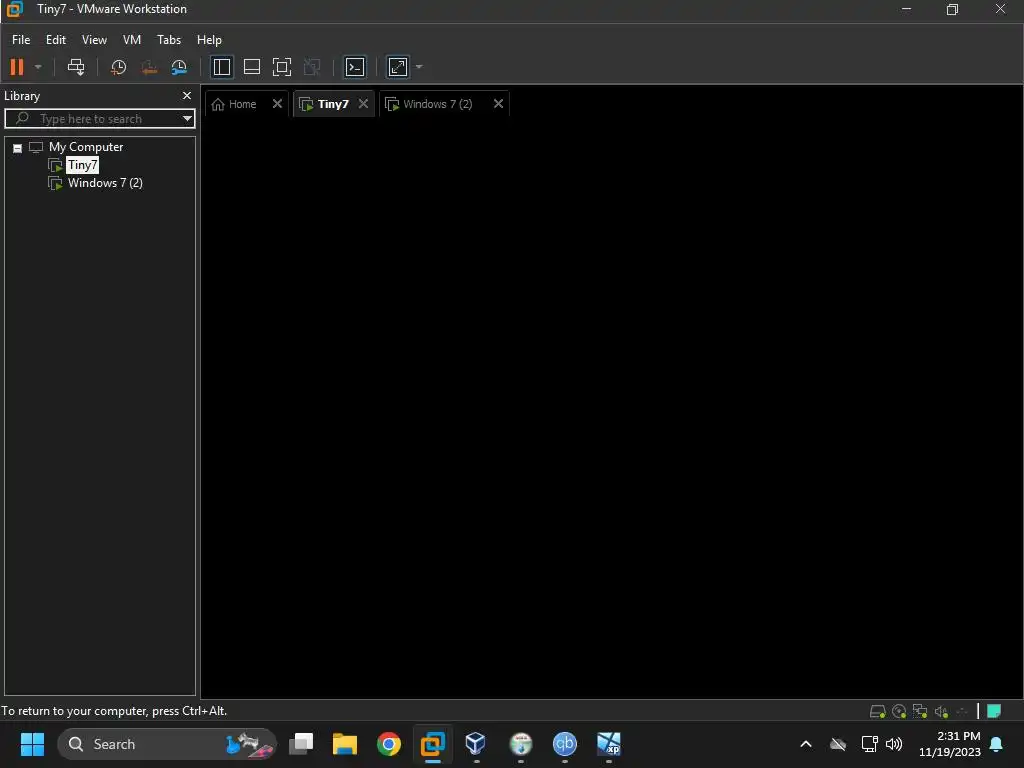Click the 2:31 PM clock and date
The image size is (1024, 768).
[950, 744]
